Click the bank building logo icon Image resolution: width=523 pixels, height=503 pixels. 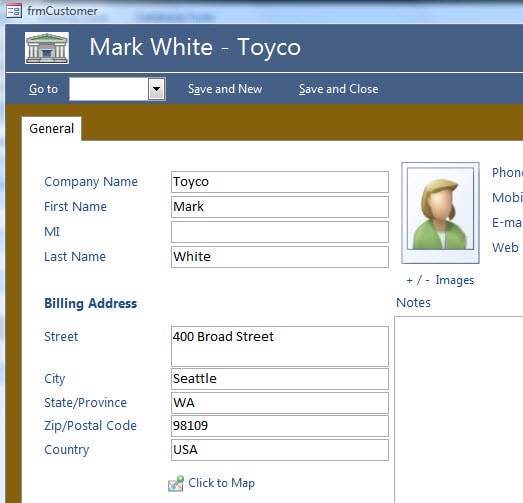pyautogui.click(x=47, y=48)
